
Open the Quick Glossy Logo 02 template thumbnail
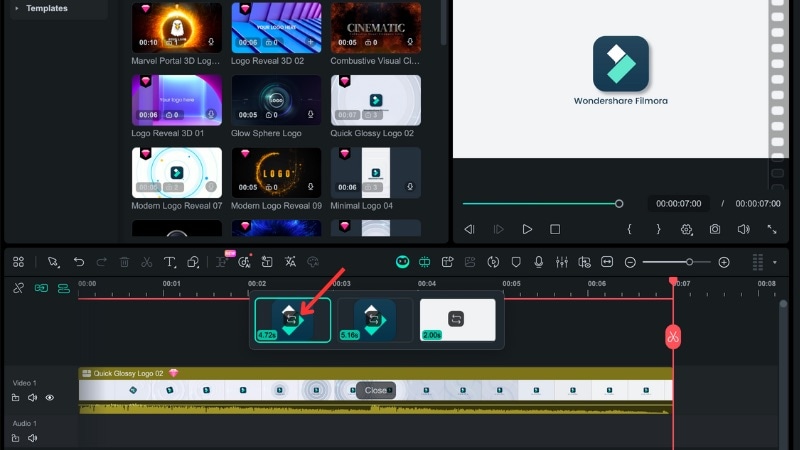tap(376, 100)
